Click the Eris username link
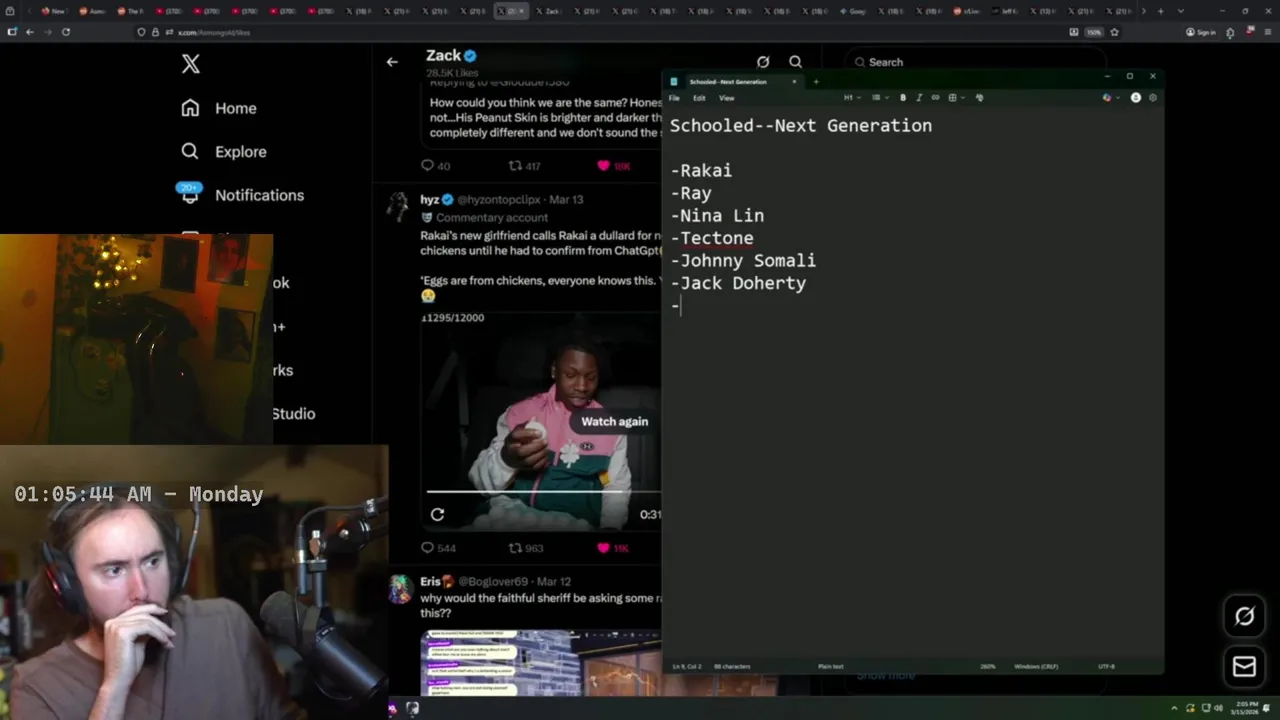This screenshot has width=1280, height=720. point(430,582)
